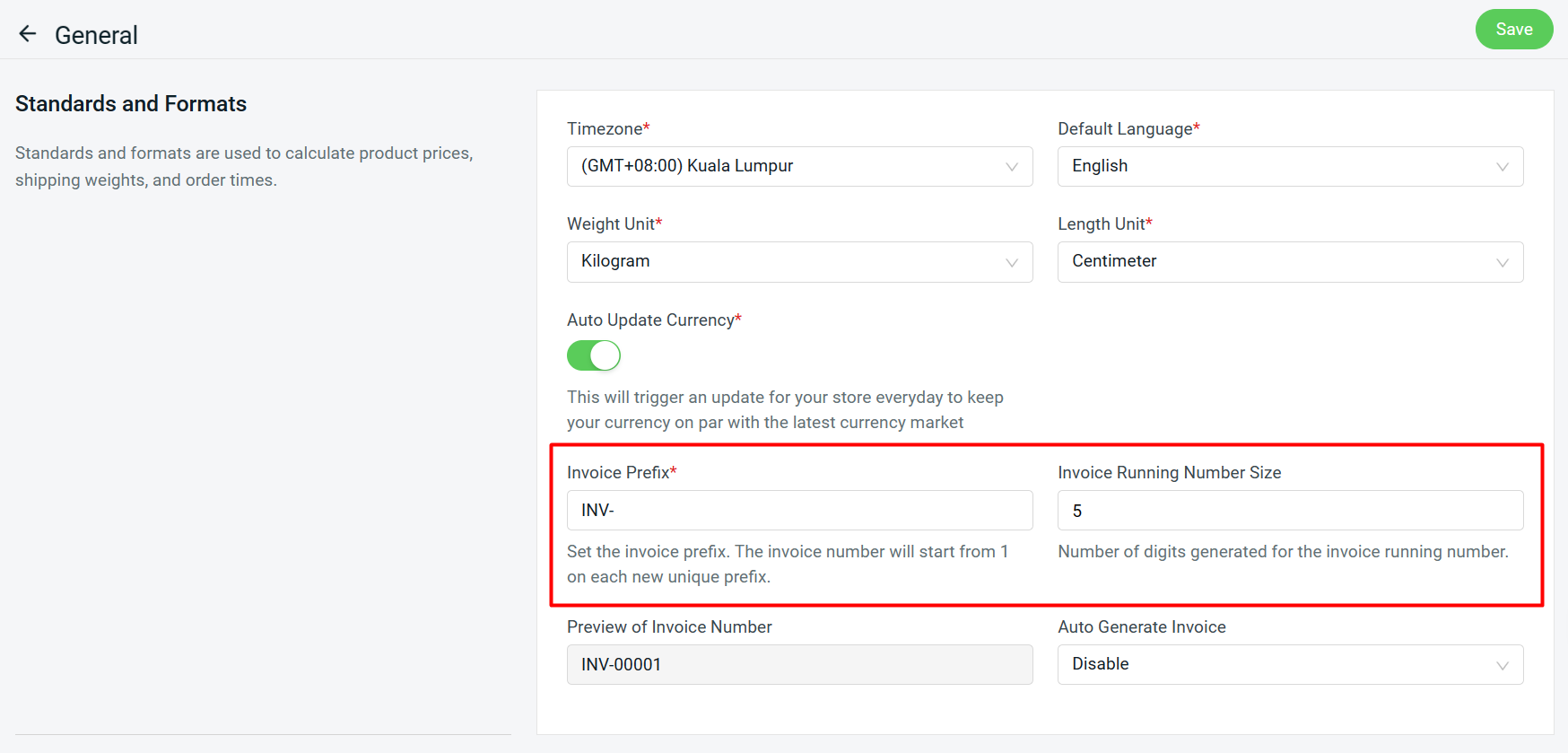Disable Auto Update Currency

[x=593, y=355]
